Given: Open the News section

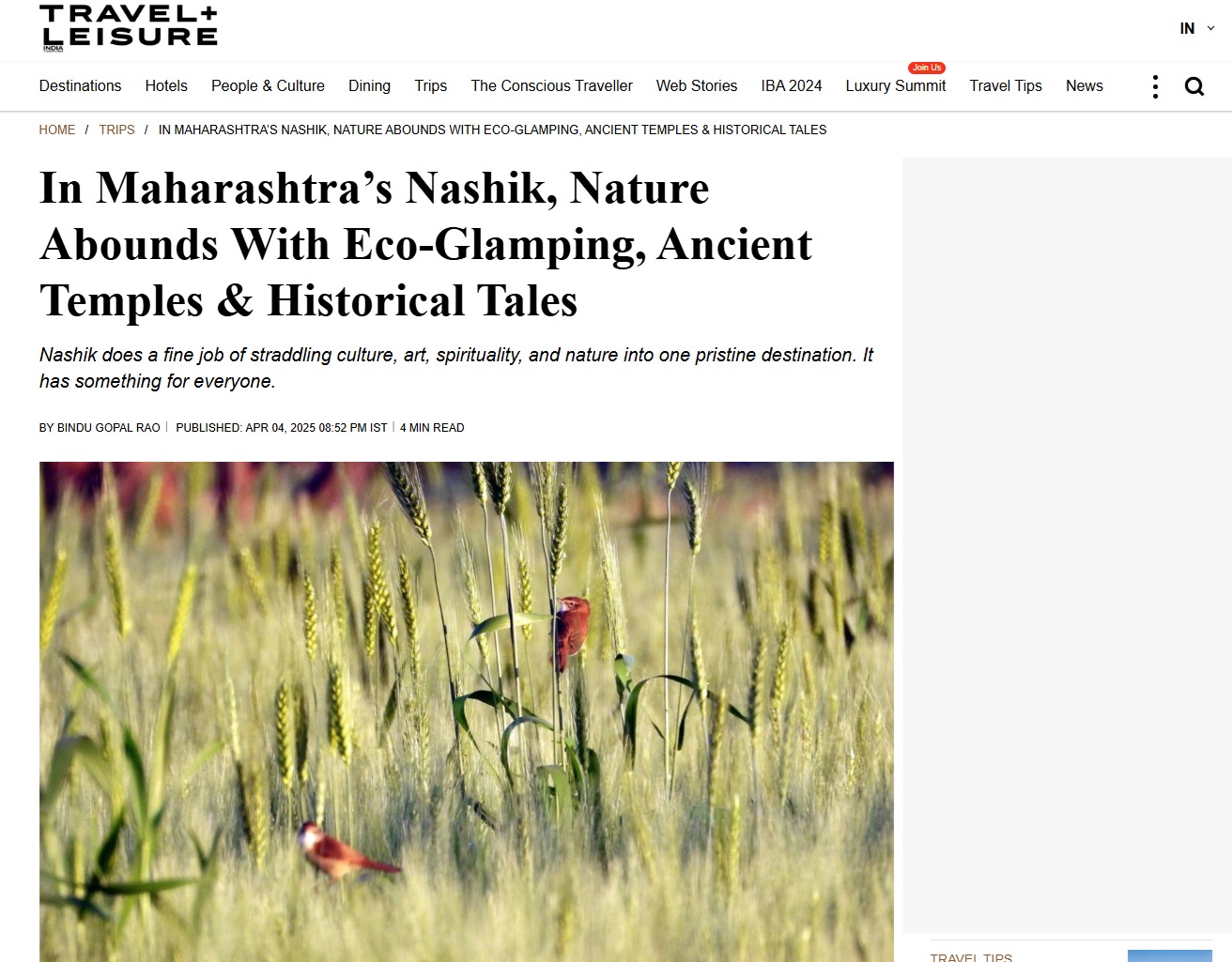Looking at the screenshot, I should (x=1085, y=85).
